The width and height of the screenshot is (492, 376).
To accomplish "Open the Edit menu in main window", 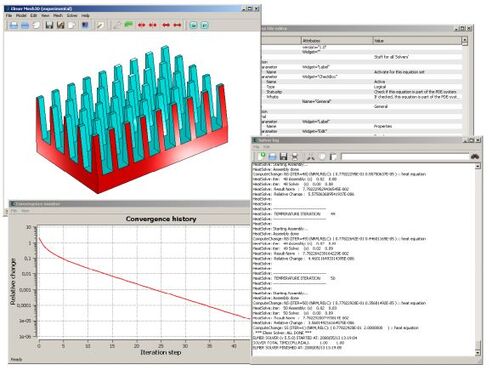I will [x=34, y=16].
